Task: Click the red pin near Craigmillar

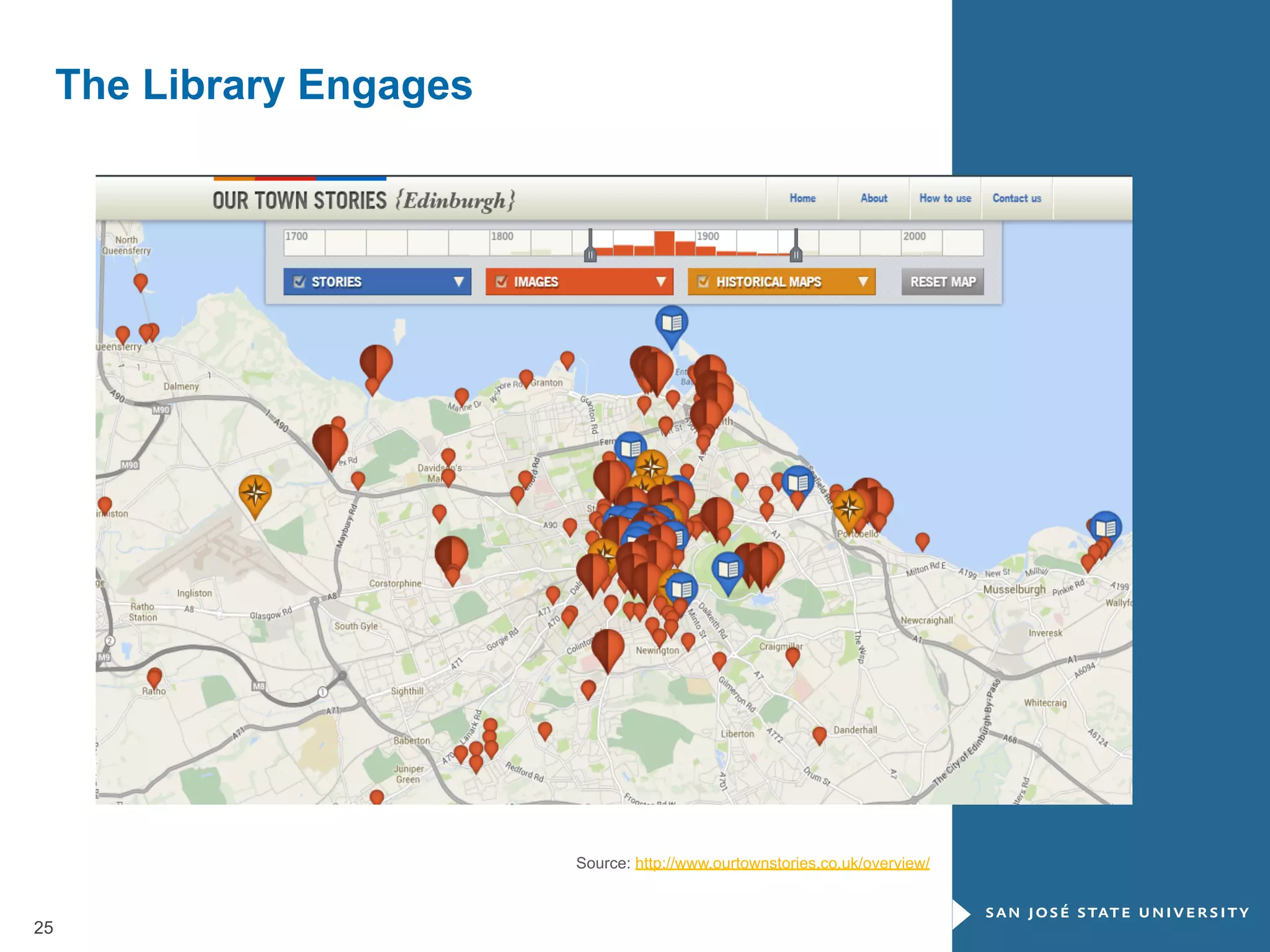Action: tap(793, 657)
